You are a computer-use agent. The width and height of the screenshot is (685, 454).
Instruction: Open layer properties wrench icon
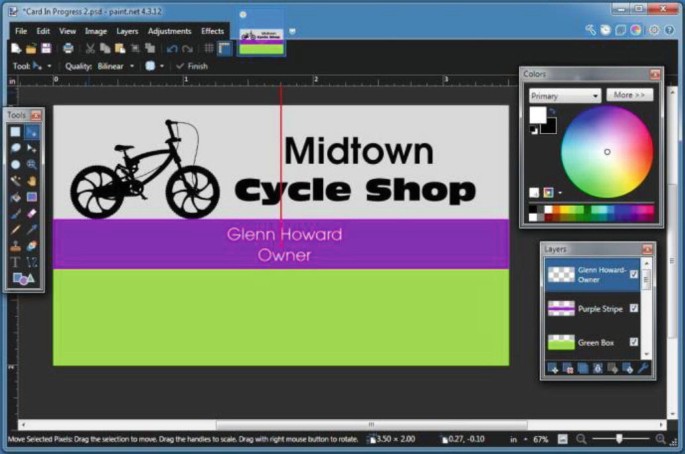(x=643, y=369)
